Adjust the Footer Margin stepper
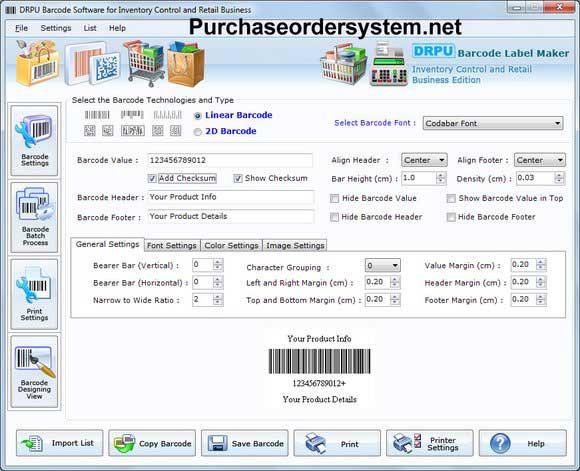The image size is (580, 471). (x=541, y=299)
